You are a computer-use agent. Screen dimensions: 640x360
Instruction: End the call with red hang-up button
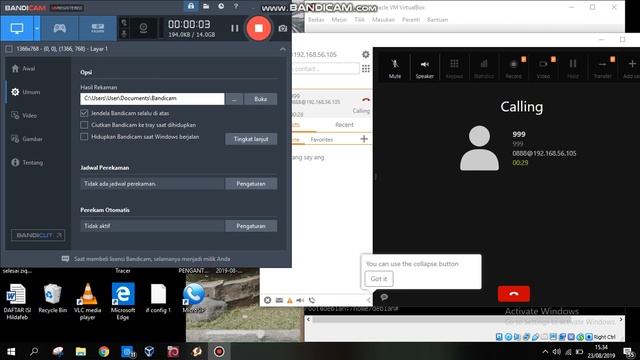pos(513,294)
